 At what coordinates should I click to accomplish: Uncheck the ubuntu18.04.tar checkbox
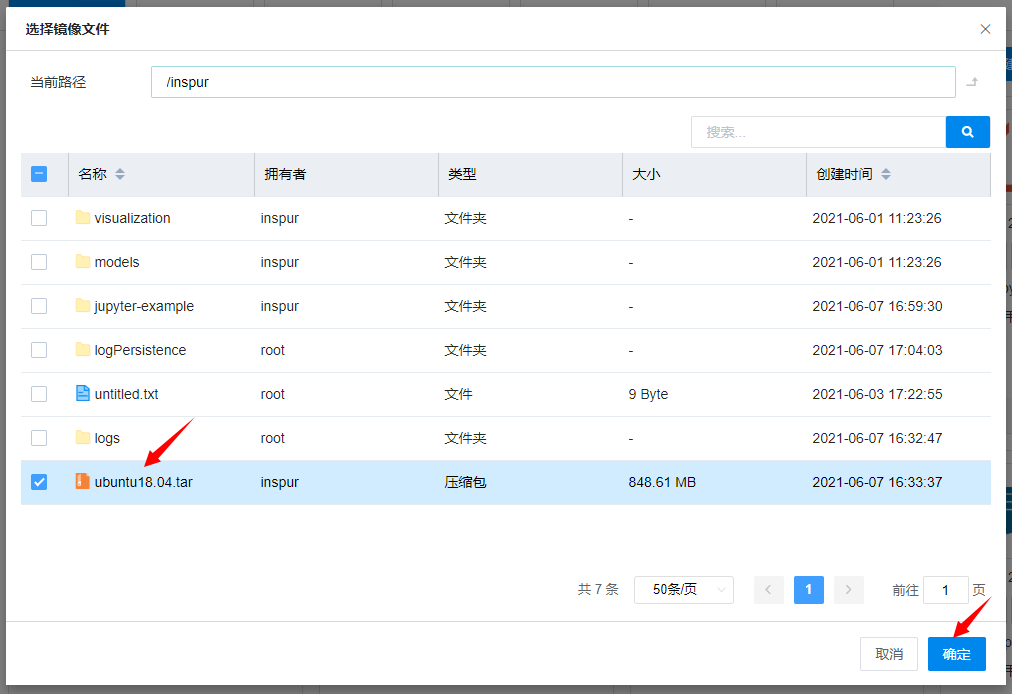(x=39, y=482)
